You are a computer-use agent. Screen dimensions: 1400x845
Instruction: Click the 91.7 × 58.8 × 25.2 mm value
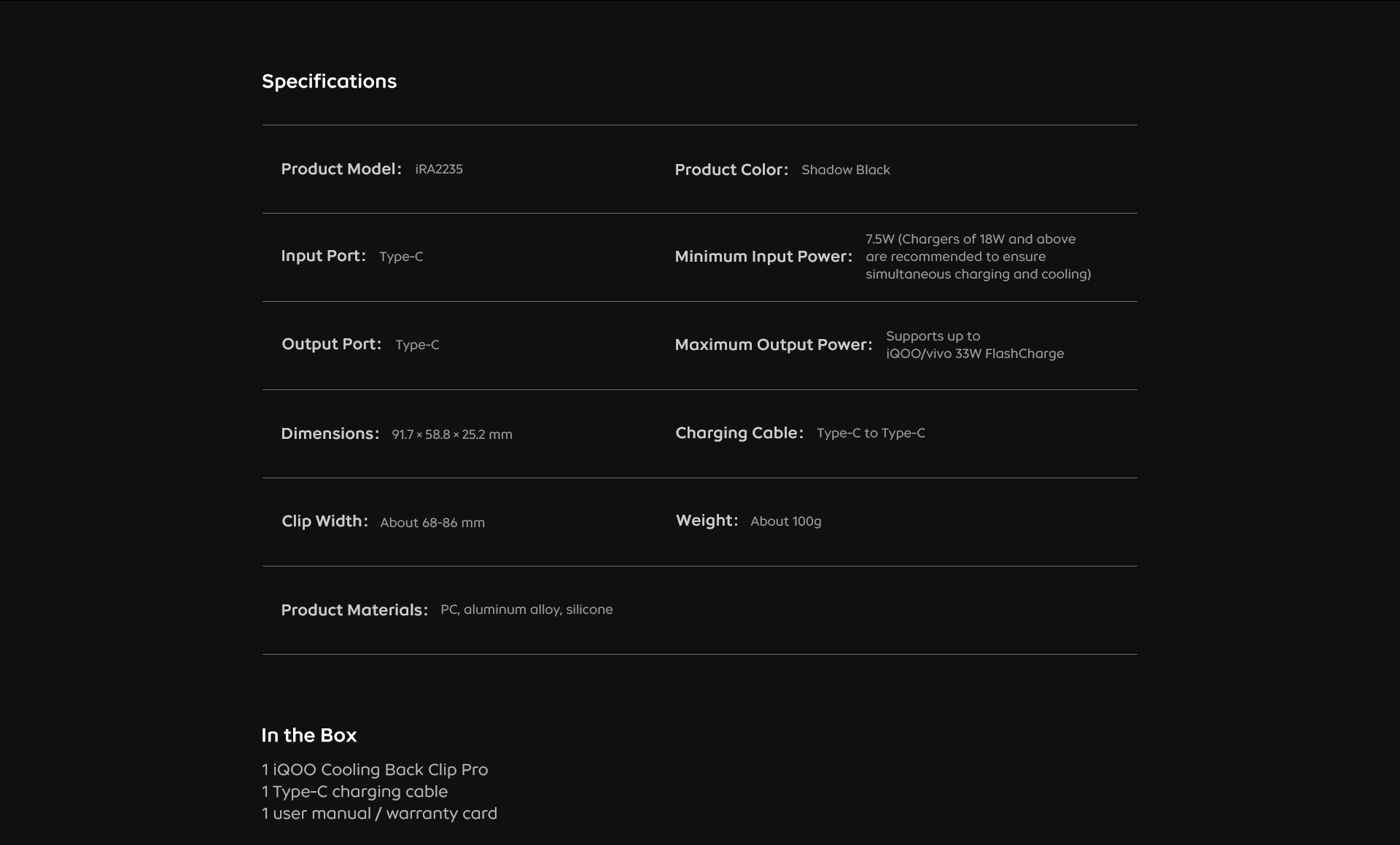click(452, 435)
